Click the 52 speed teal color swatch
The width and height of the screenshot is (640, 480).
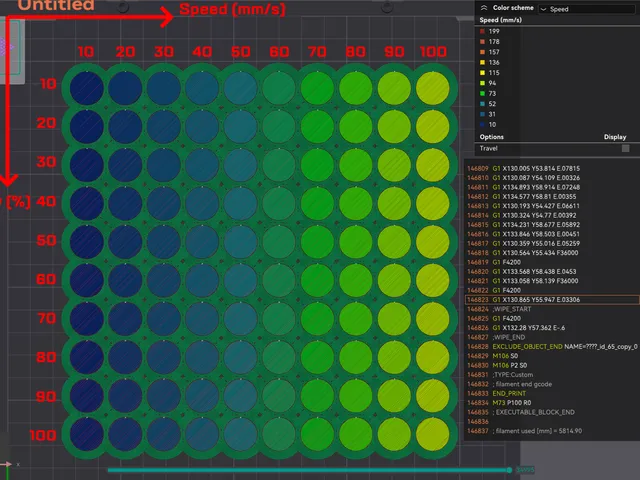click(482, 104)
